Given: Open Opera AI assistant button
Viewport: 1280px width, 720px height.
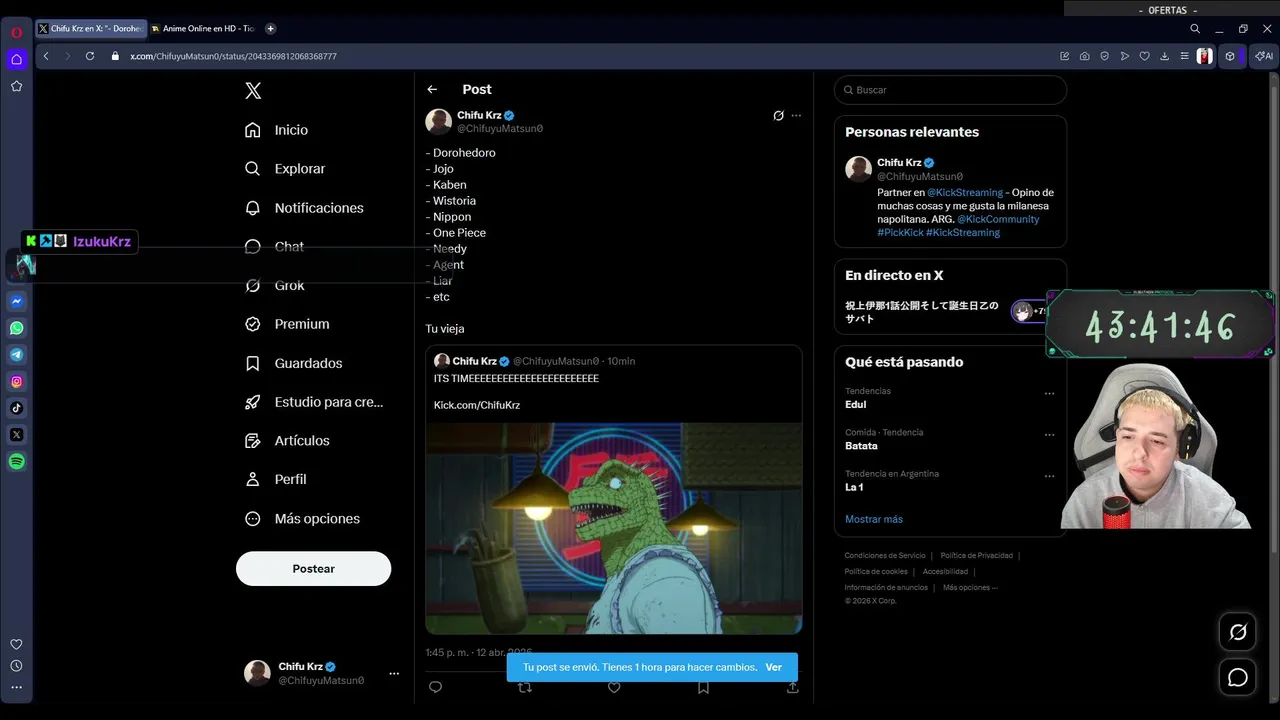Looking at the screenshot, I should click(x=1264, y=56).
